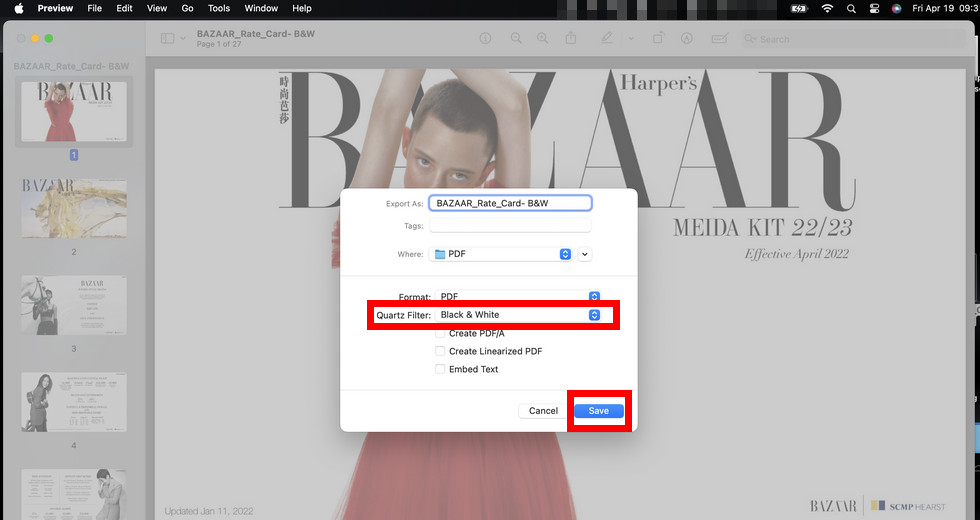
Task: Select the Highlight pen tool
Action: pos(606,38)
